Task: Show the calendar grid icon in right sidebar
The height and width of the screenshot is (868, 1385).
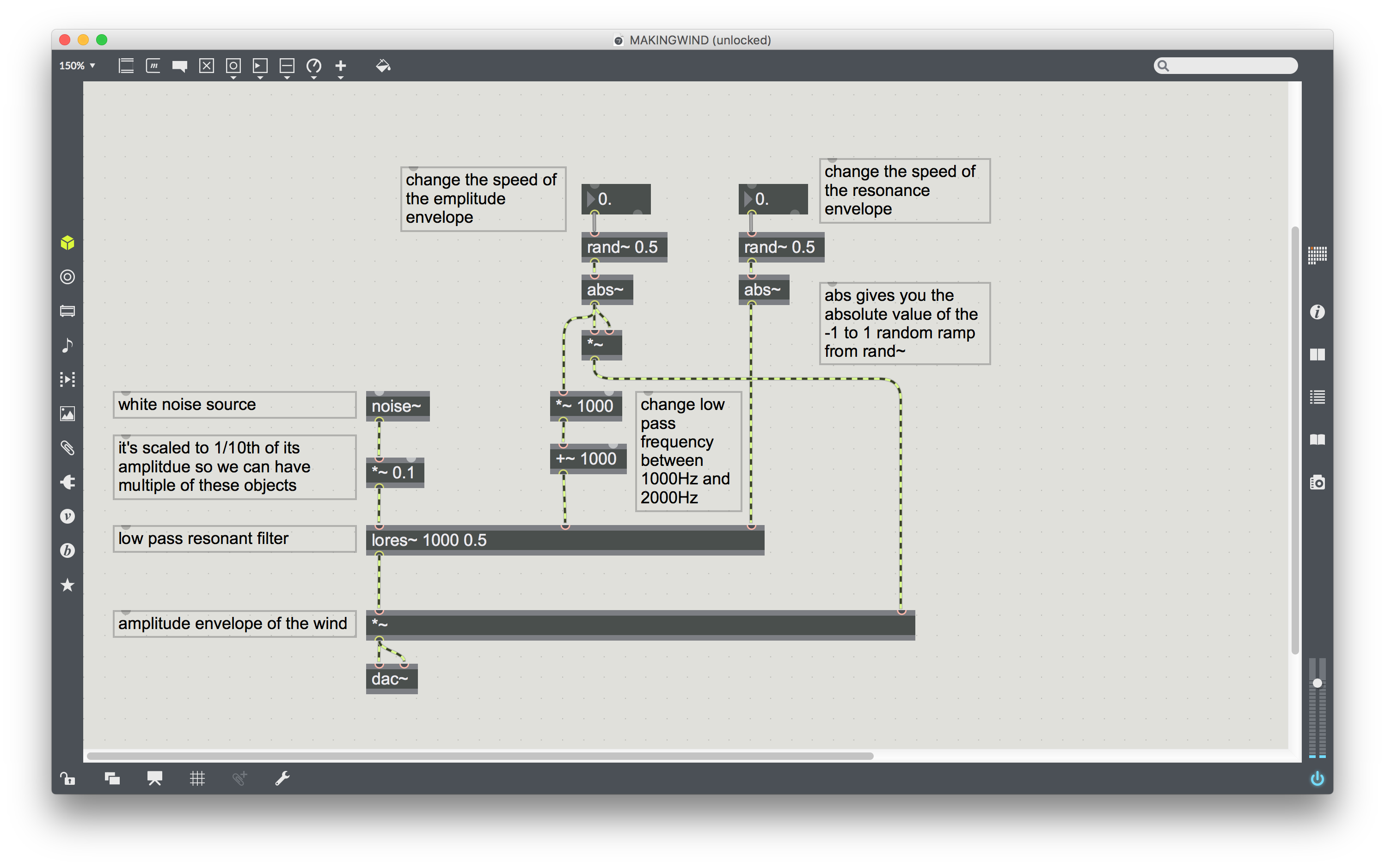Action: (1317, 254)
